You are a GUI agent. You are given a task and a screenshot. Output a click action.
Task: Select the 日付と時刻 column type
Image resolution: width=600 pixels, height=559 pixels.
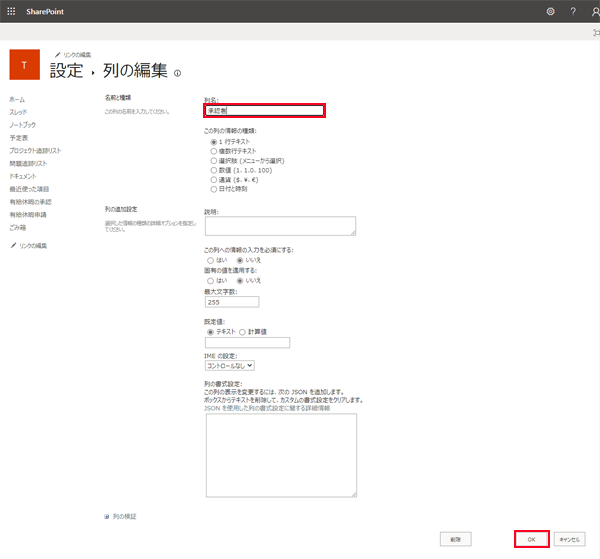click(214, 189)
